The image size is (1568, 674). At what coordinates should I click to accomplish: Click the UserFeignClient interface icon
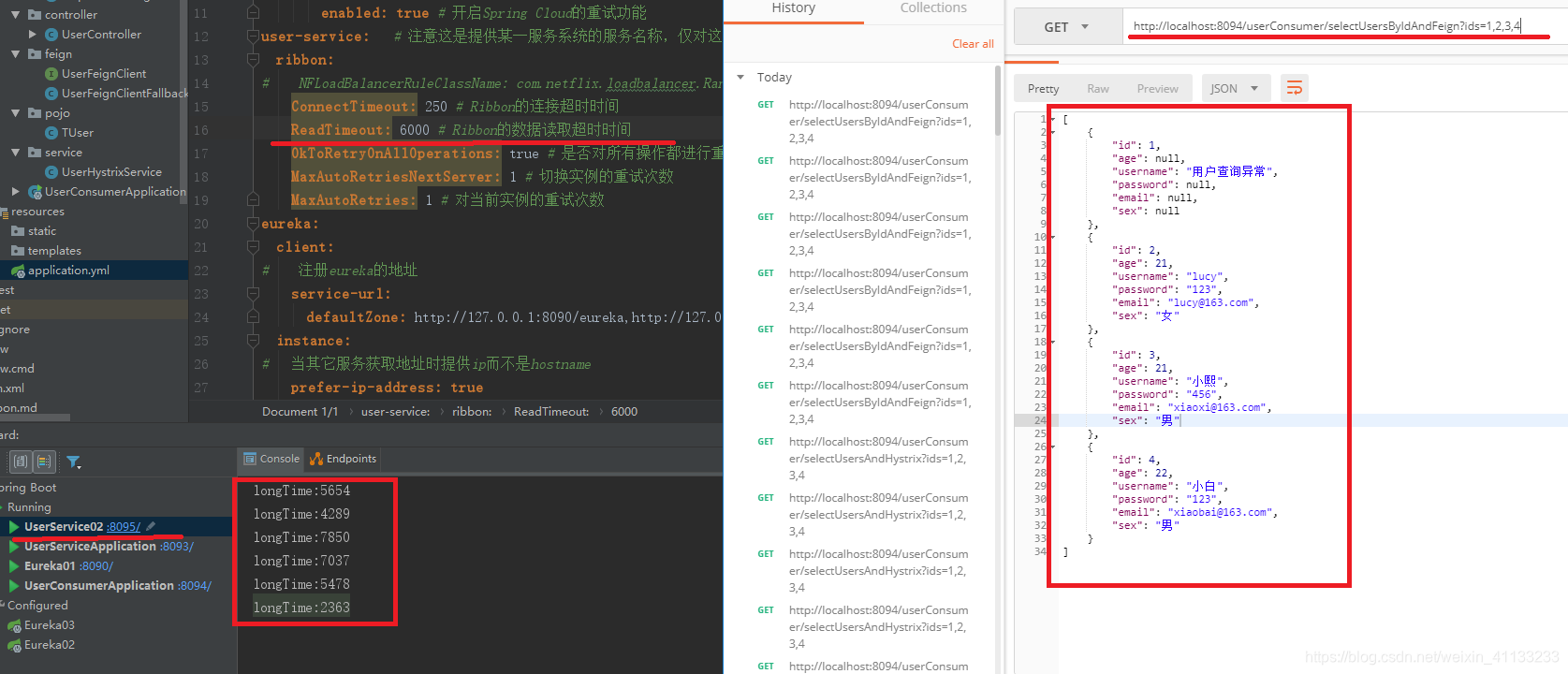pyautogui.click(x=51, y=74)
